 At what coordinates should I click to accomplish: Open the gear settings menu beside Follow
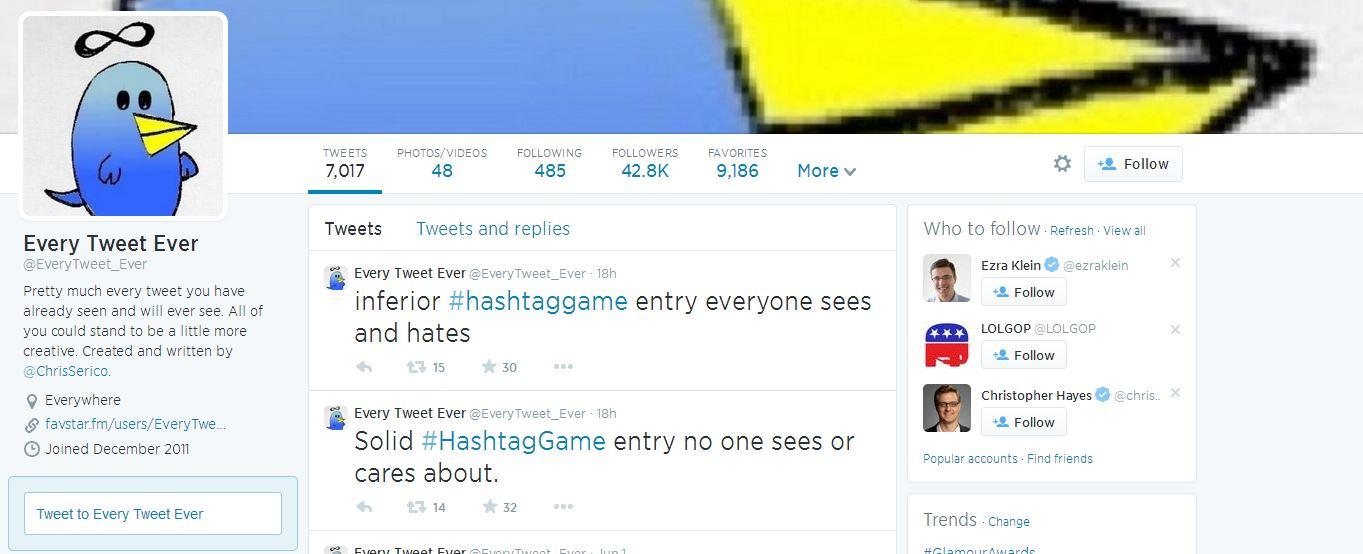(x=1062, y=163)
